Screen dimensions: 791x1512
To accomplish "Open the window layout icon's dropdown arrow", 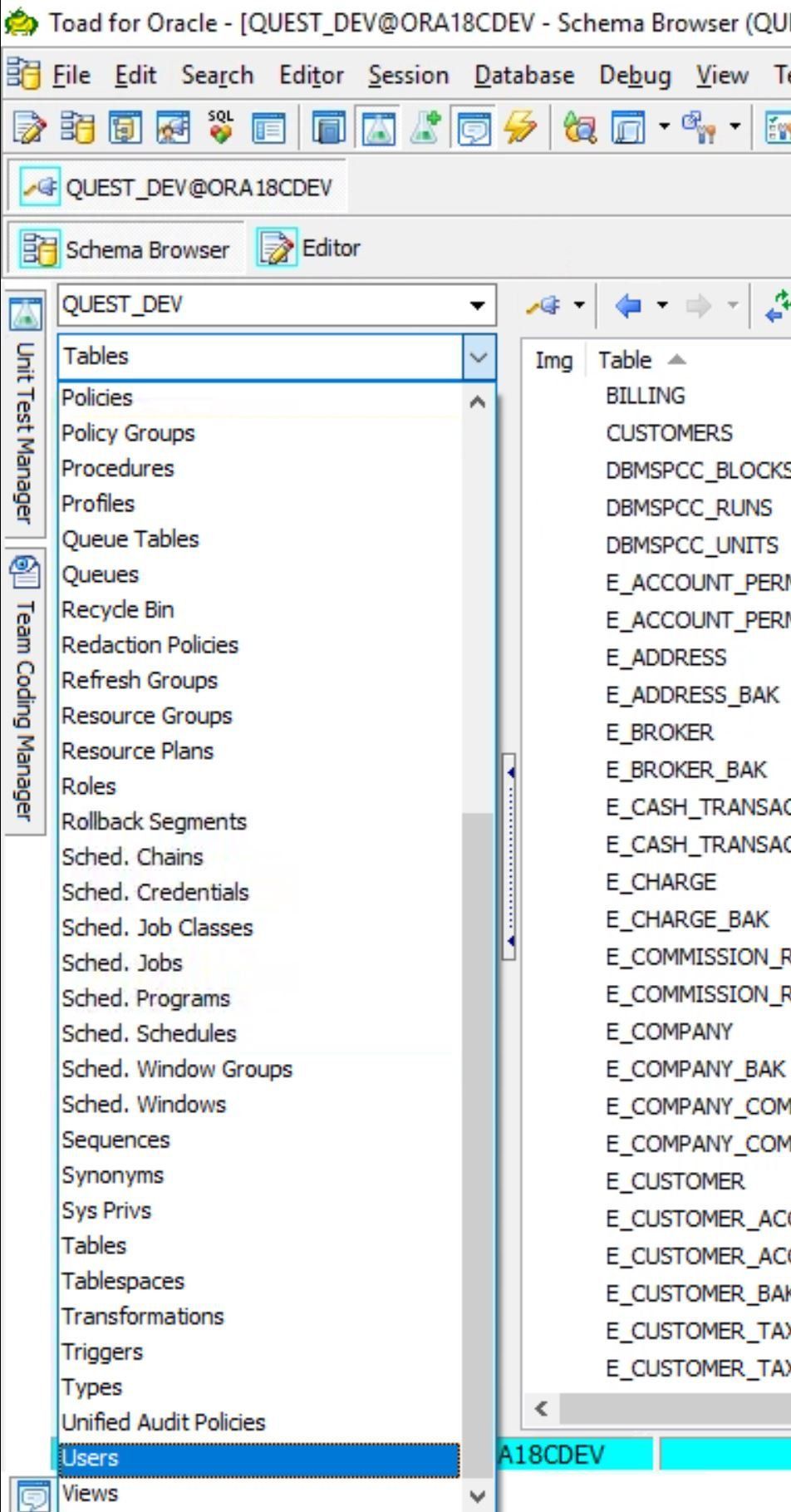I will [663, 126].
